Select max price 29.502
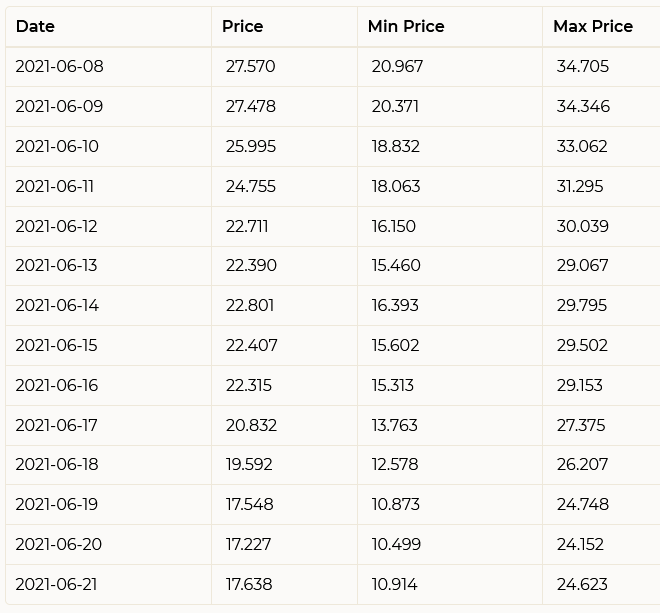 (x=582, y=346)
